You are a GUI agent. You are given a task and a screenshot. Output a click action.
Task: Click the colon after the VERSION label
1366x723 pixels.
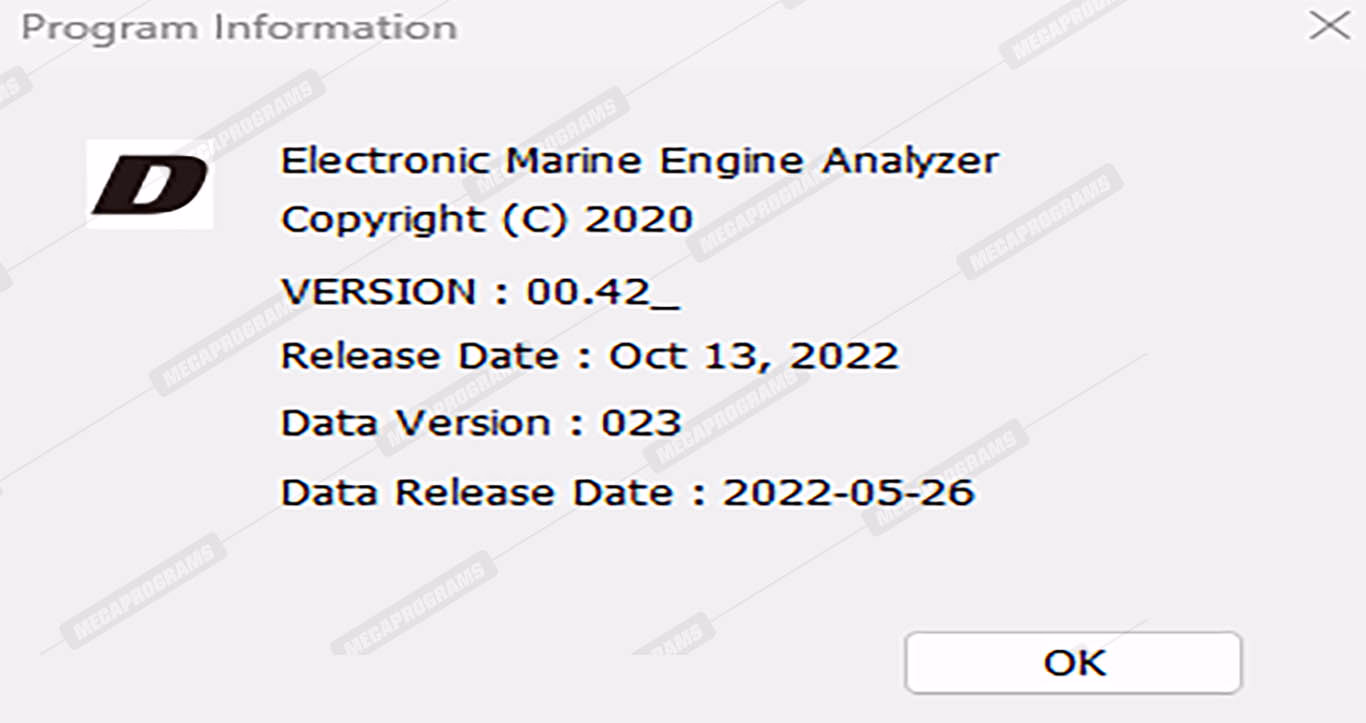[x=503, y=293]
